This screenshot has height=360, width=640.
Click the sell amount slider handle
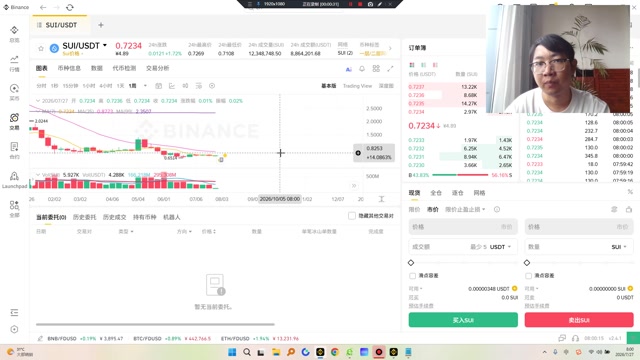pyautogui.click(x=527, y=262)
